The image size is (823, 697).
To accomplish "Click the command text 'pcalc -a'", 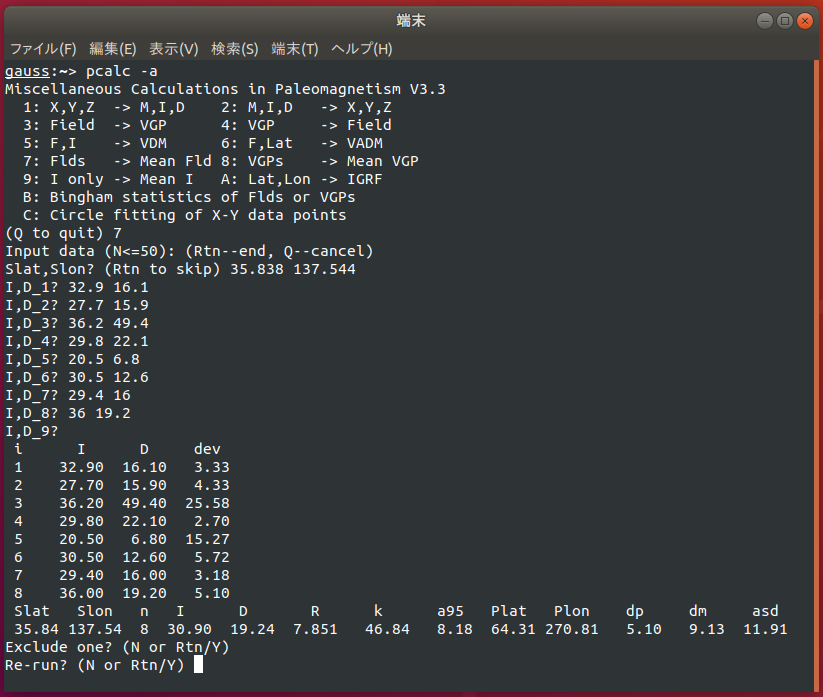I will click(x=122, y=71).
